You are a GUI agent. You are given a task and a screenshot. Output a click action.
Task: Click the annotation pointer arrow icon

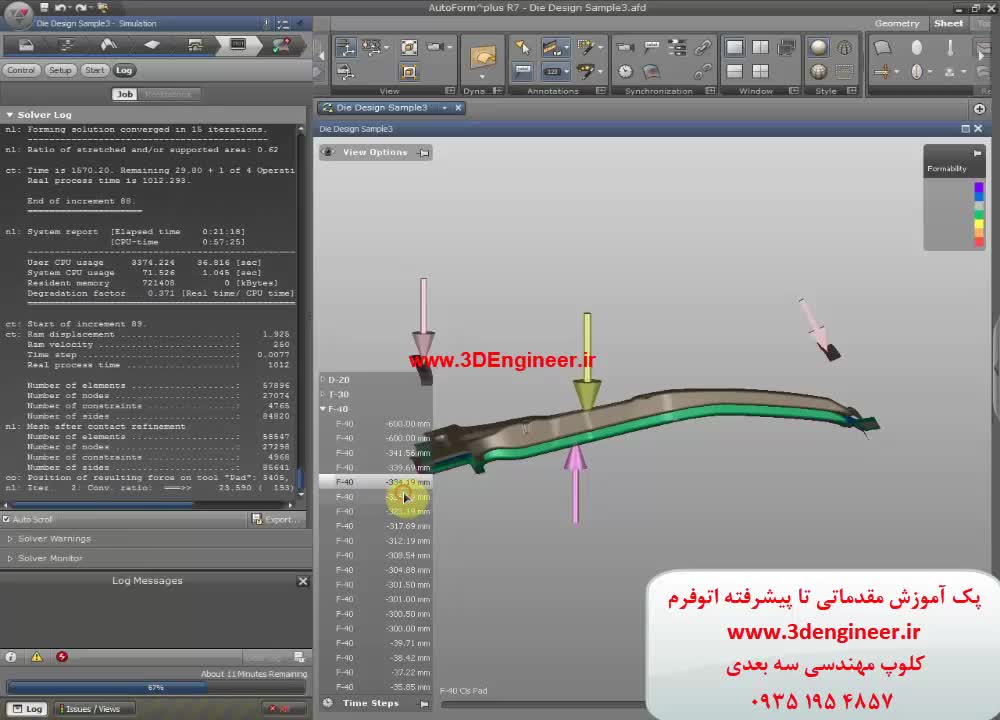[523, 47]
